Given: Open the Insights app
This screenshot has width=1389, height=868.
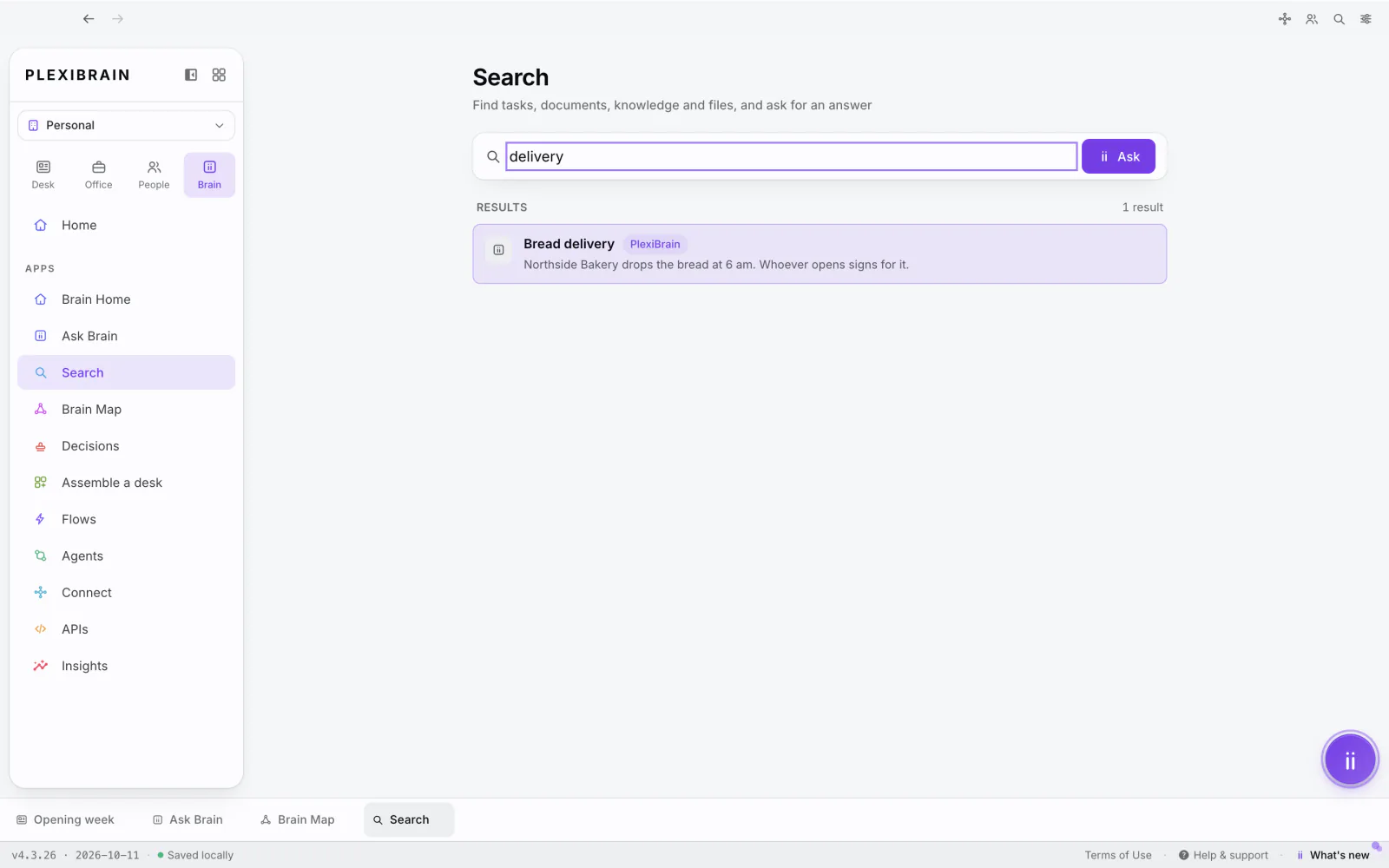Looking at the screenshot, I should tap(126, 666).
